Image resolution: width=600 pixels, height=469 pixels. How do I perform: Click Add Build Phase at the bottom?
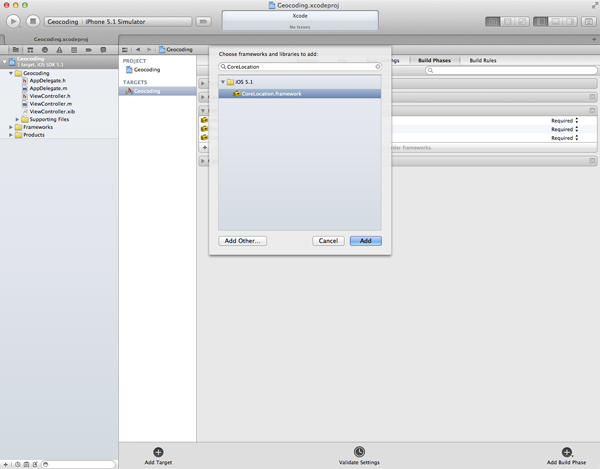point(566,456)
